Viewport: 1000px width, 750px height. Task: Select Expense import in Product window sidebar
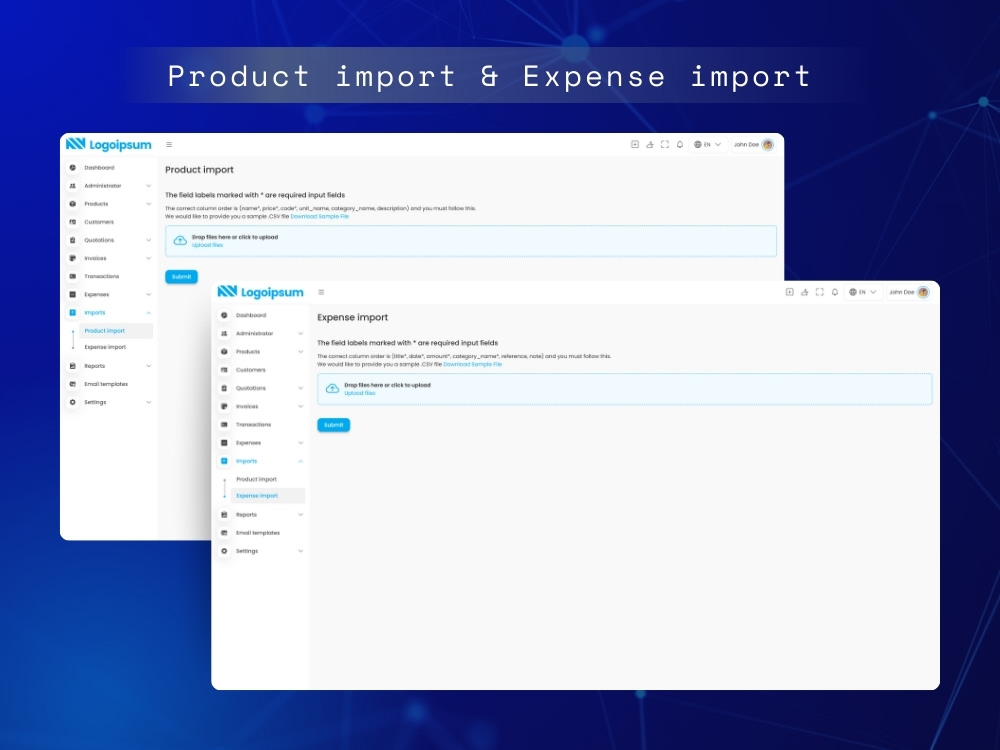click(105, 348)
